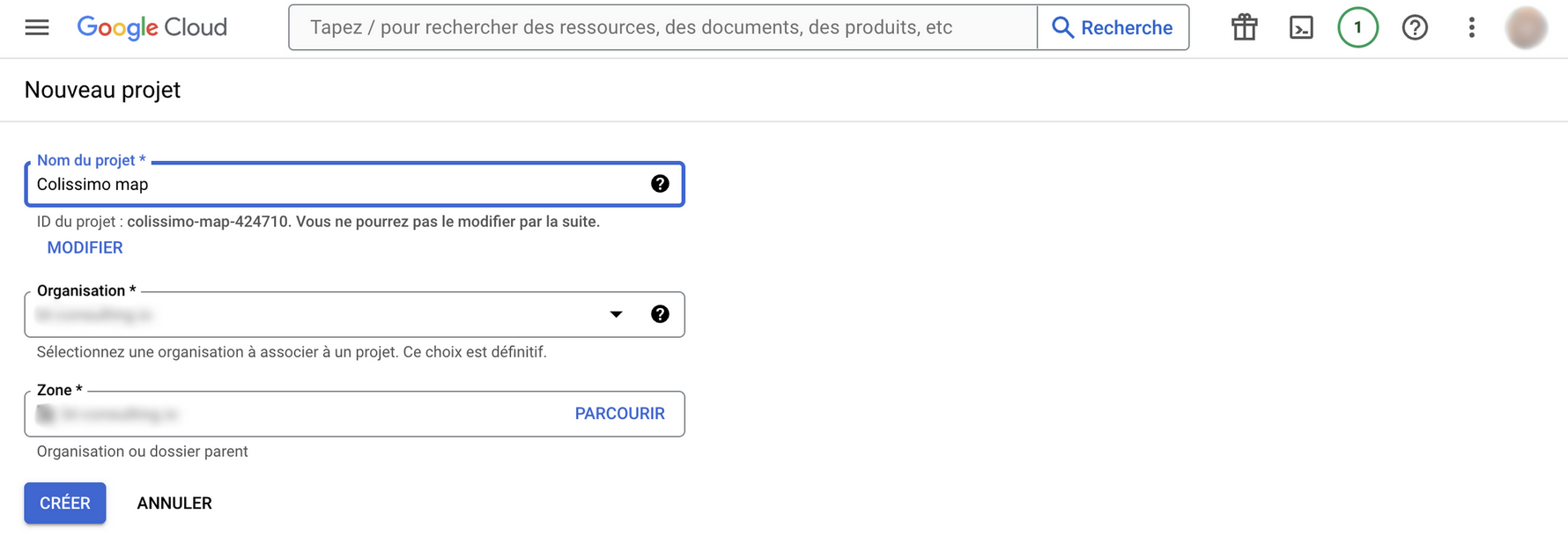
Task: Click 'Sélectionnez une organisation' helper text
Action: coord(292,352)
